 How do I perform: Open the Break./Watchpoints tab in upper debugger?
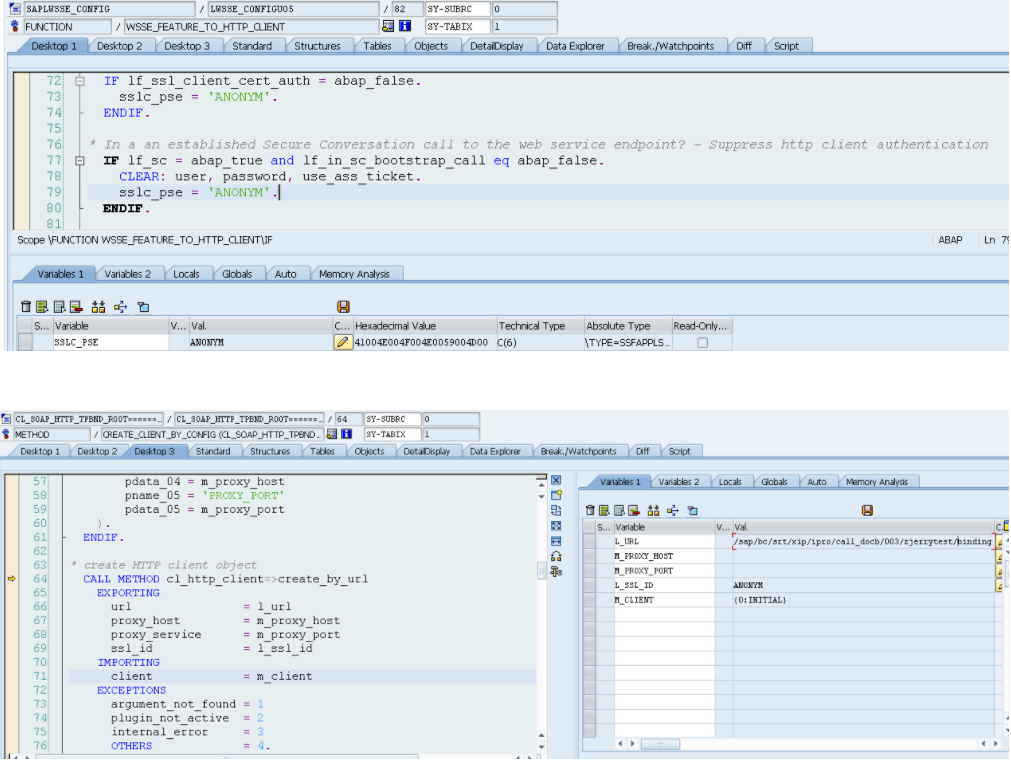pos(671,46)
